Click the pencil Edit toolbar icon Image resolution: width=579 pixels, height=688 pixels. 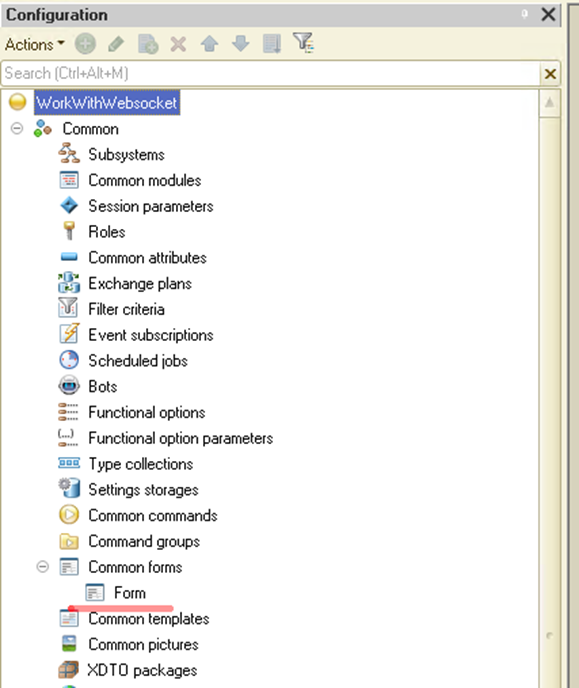coord(116,44)
